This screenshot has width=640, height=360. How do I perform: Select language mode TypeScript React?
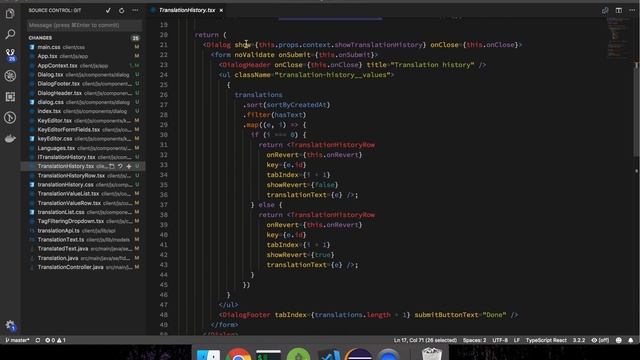[x=546, y=340]
